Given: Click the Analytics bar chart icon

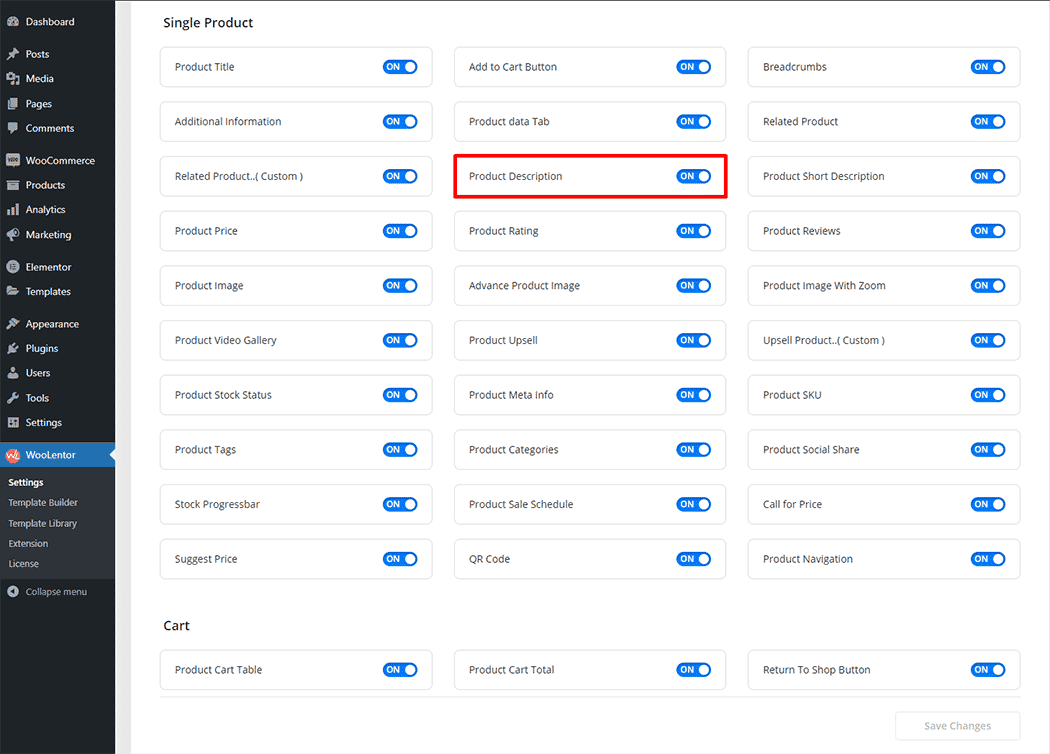Looking at the screenshot, I should (12, 210).
